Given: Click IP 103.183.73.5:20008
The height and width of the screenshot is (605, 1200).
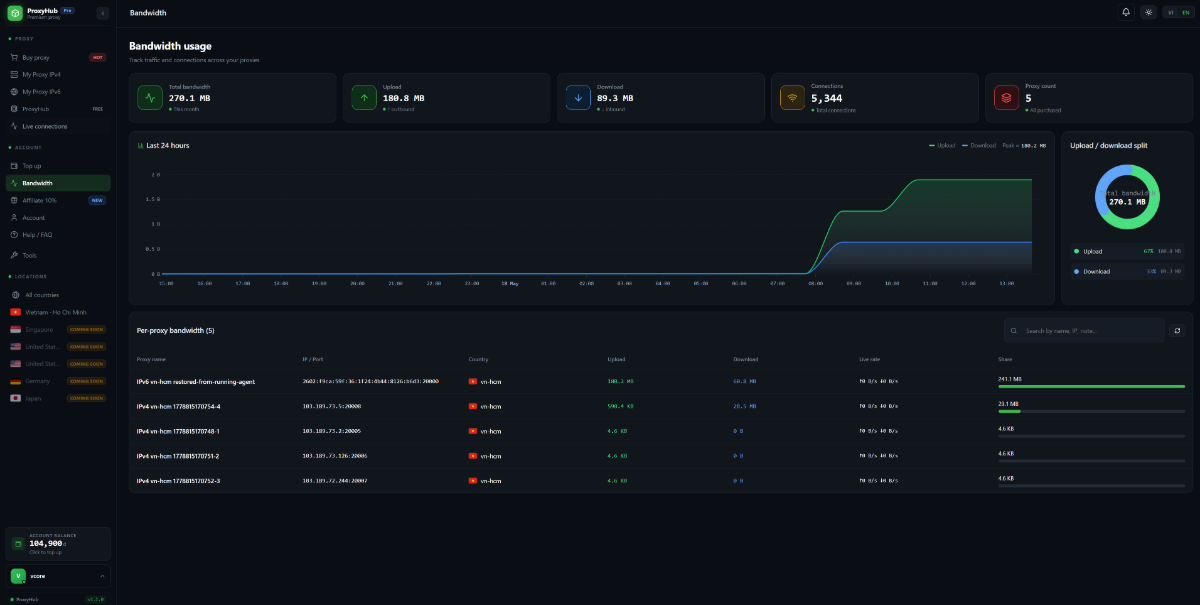Looking at the screenshot, I should coord(332,406).
